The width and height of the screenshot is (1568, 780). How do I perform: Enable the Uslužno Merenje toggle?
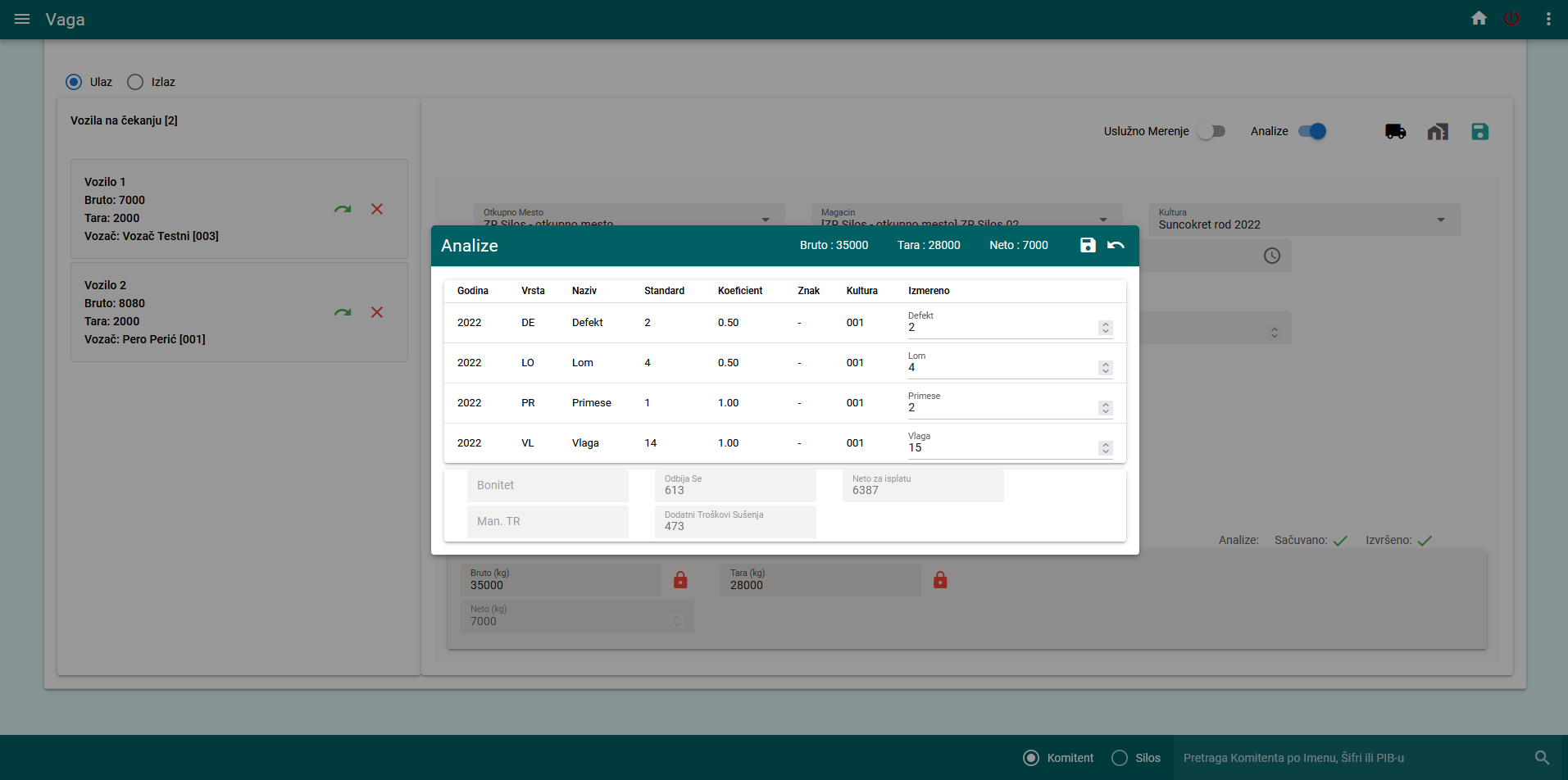click(1211, 131)
